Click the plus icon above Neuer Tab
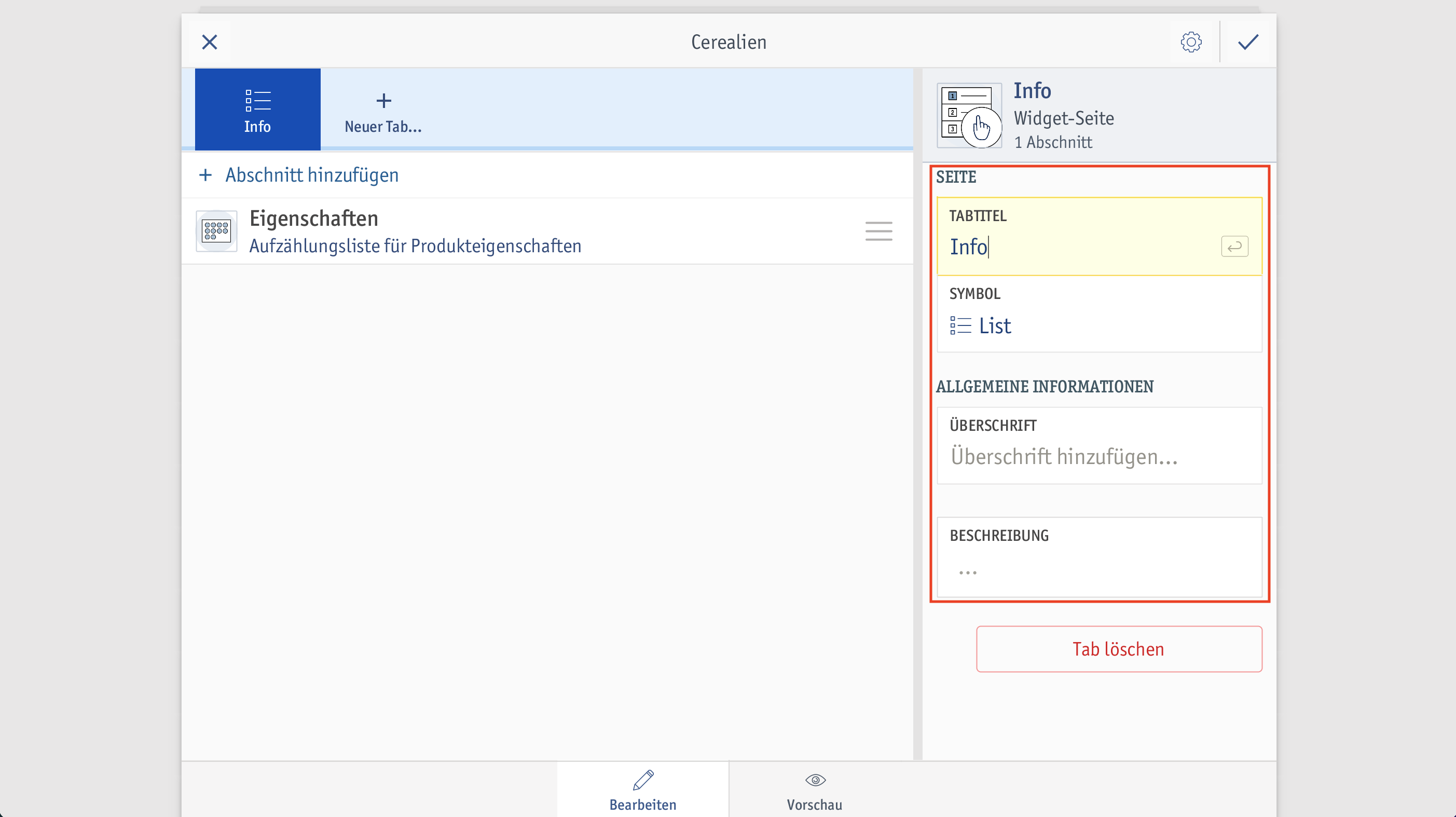This screenshot has height=817, width=1456. pyautogui.click(x=384, y=101)
